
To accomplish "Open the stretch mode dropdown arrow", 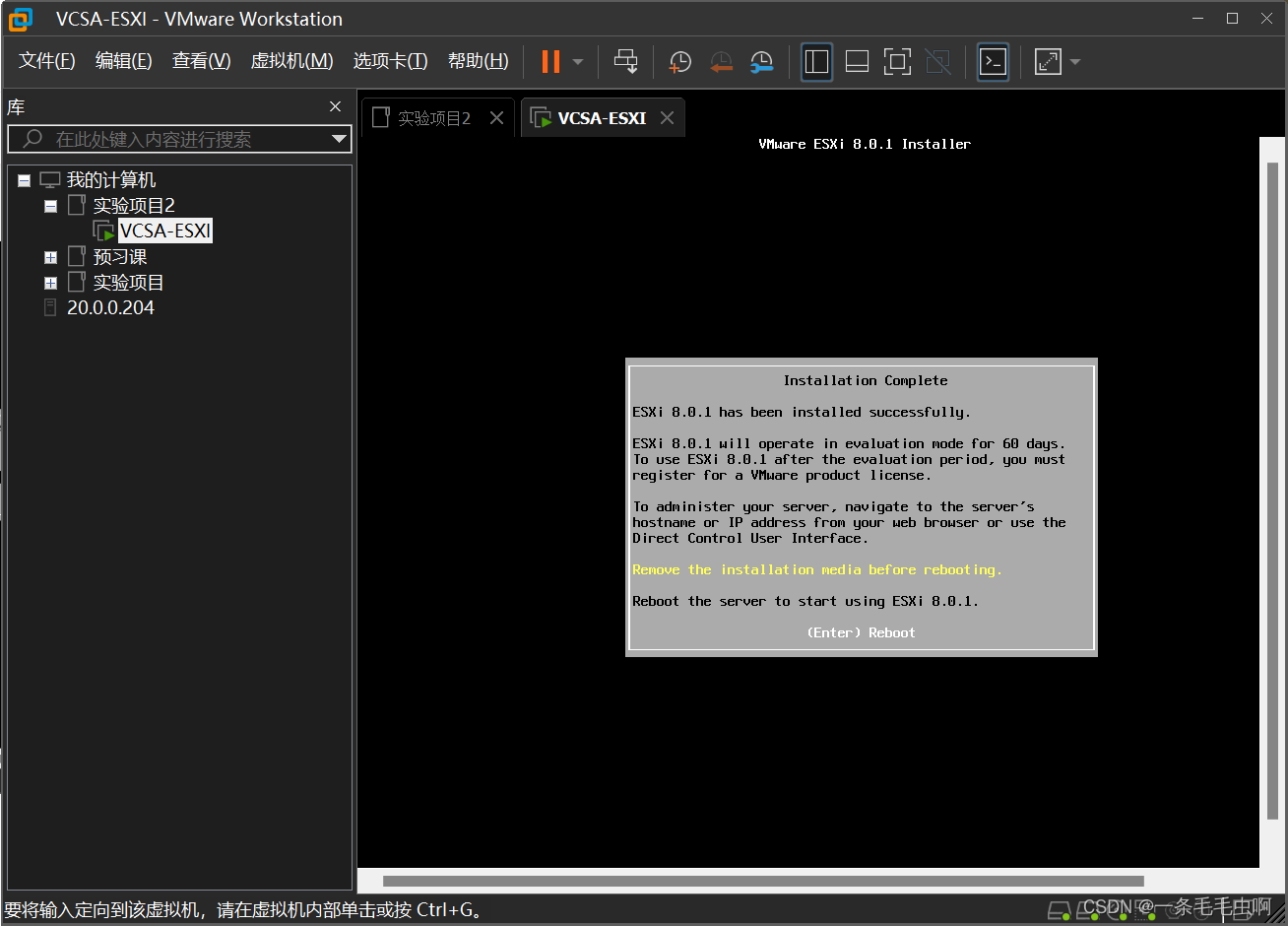I will (1075, 62).
